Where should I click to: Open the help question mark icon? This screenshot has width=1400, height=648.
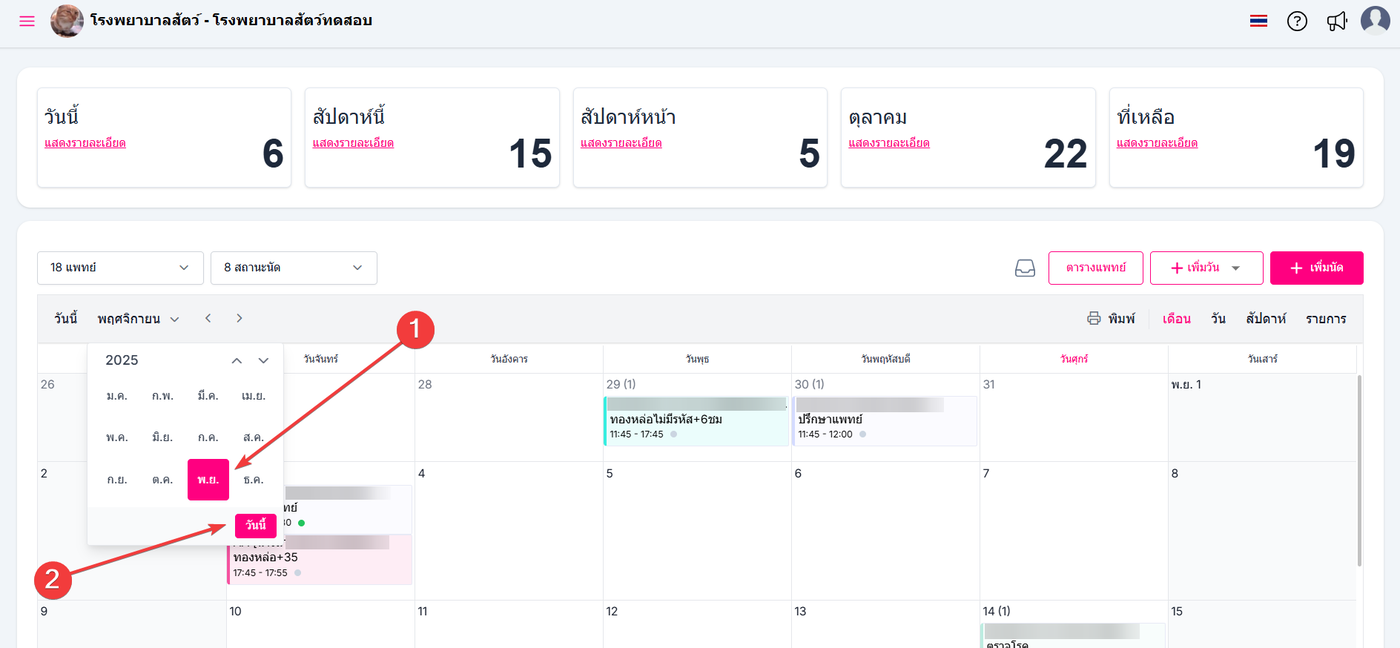1297,21
